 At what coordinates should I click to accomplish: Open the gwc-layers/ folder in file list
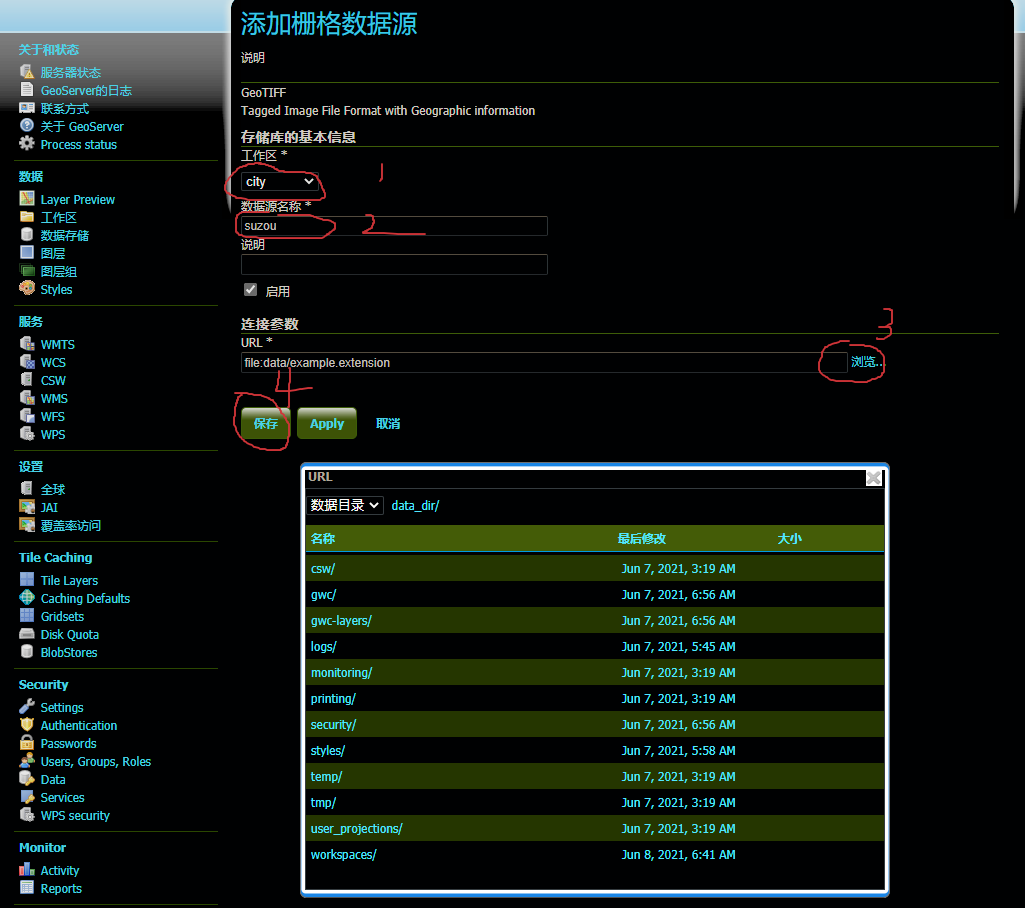point(341,620)
